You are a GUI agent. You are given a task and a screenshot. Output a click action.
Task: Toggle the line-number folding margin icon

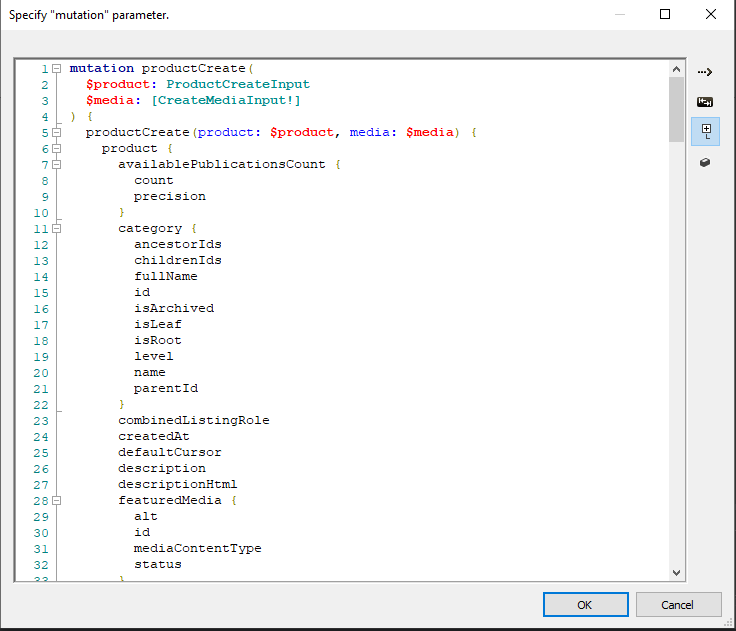[704, 131]
